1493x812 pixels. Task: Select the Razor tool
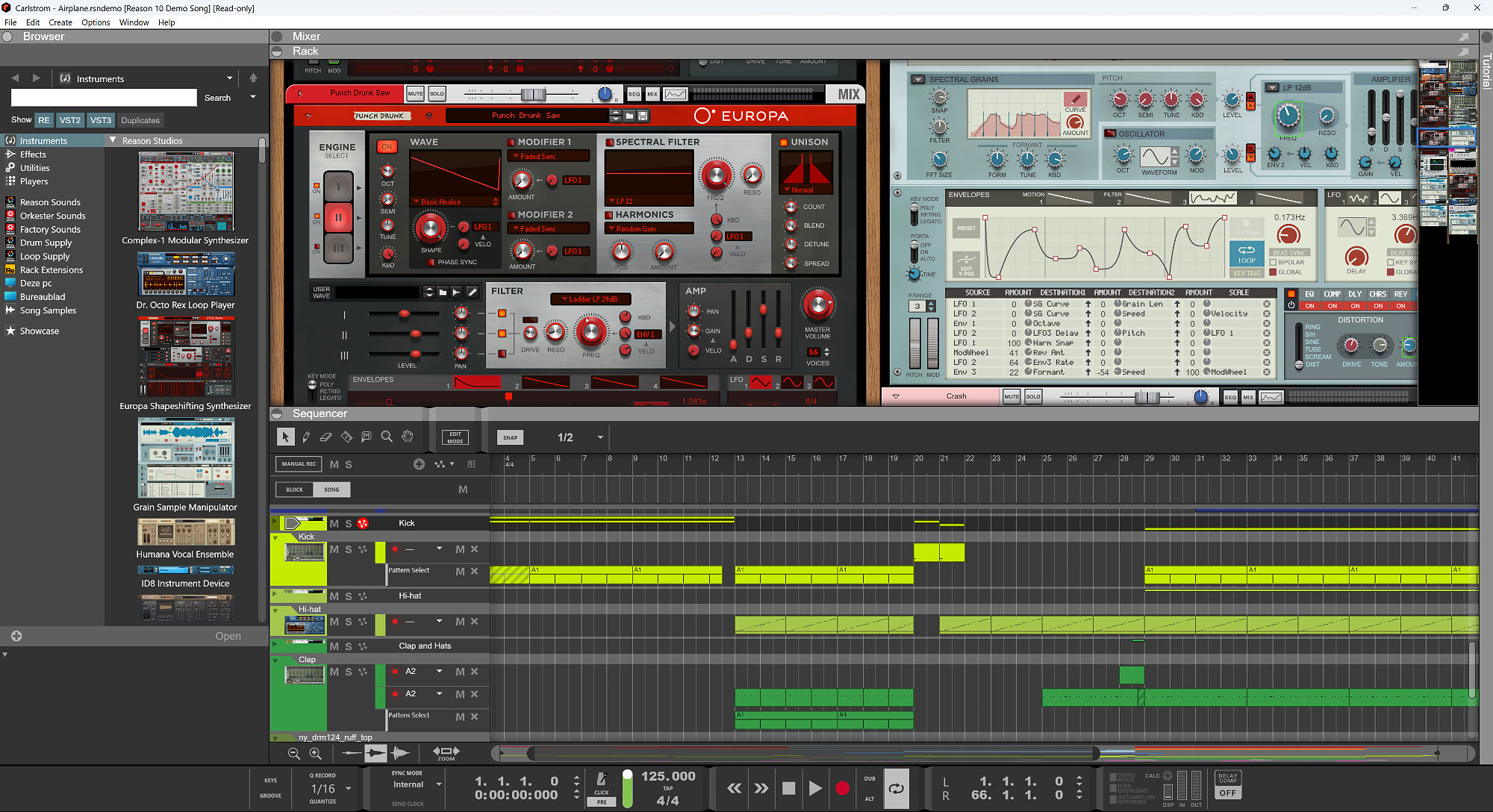[346, 437]
